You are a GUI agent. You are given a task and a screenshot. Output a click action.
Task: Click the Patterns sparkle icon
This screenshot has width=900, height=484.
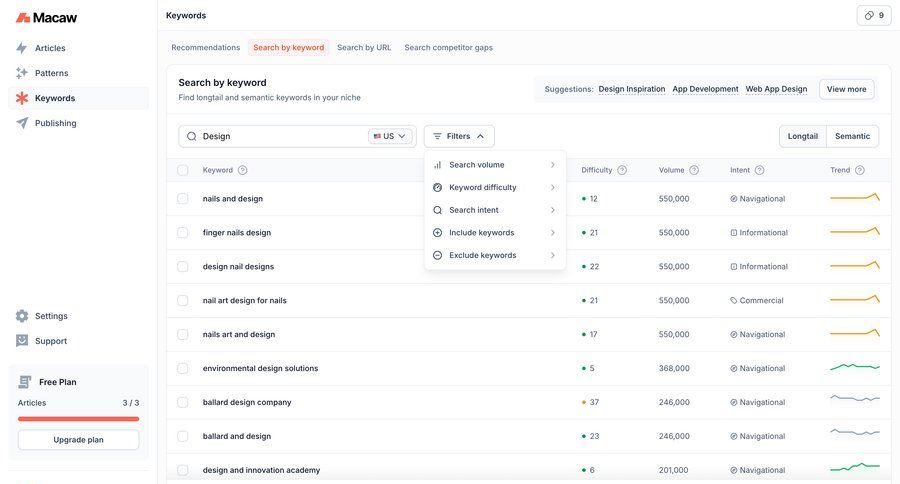click(x=22, y=73)
